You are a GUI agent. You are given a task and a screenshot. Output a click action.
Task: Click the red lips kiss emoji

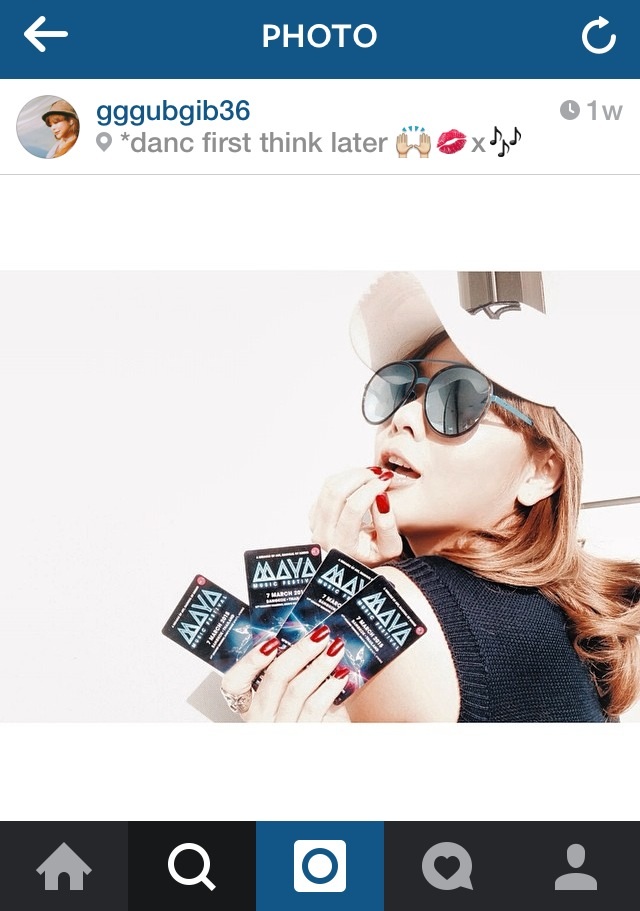[x=452, y=142]
